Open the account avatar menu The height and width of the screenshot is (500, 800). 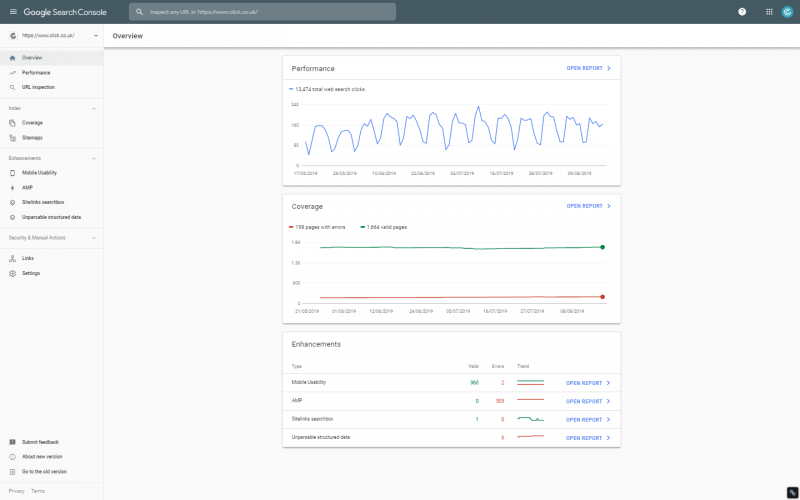point(787,12)
